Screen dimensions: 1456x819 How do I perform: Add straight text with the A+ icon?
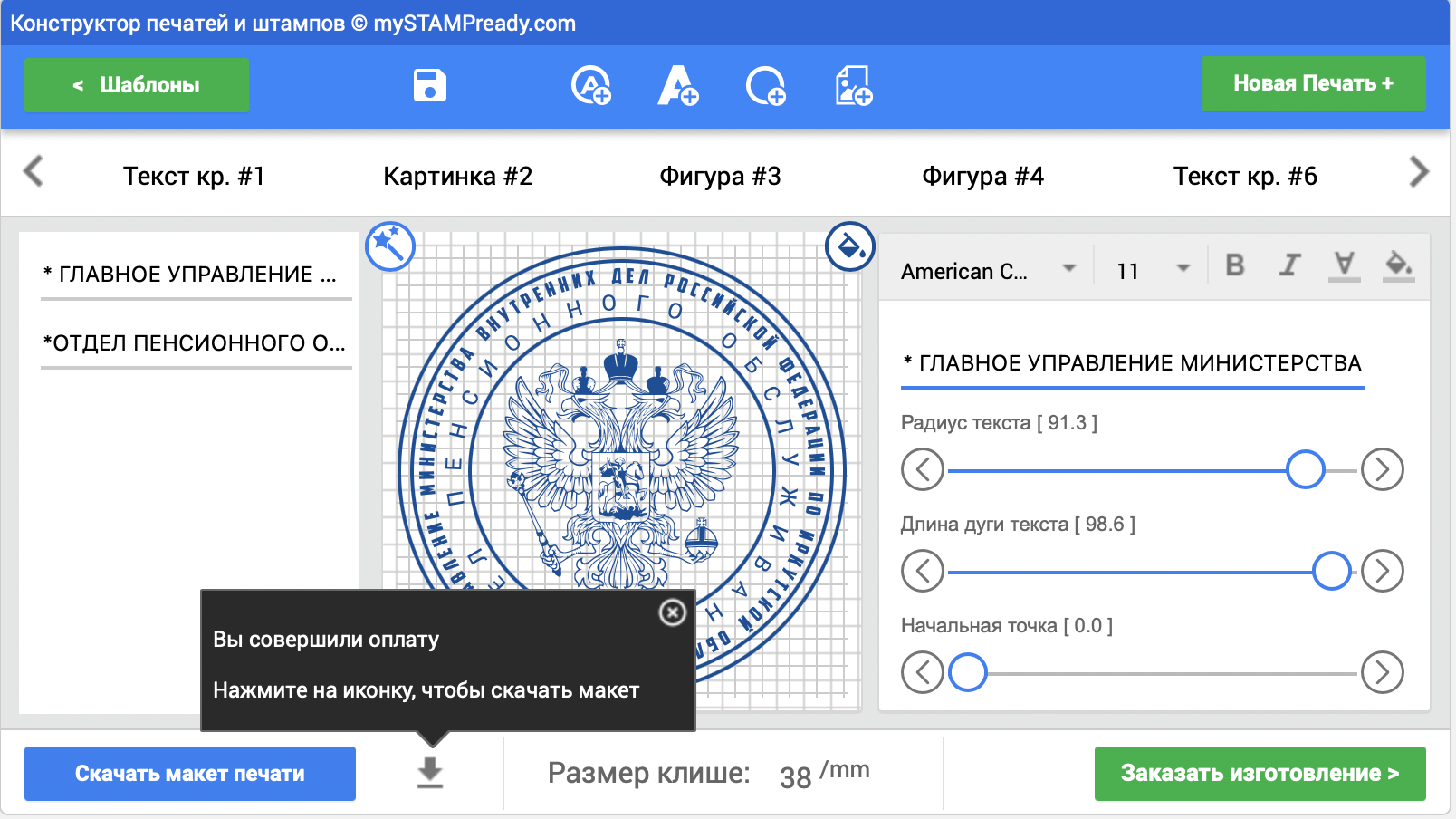678,85
